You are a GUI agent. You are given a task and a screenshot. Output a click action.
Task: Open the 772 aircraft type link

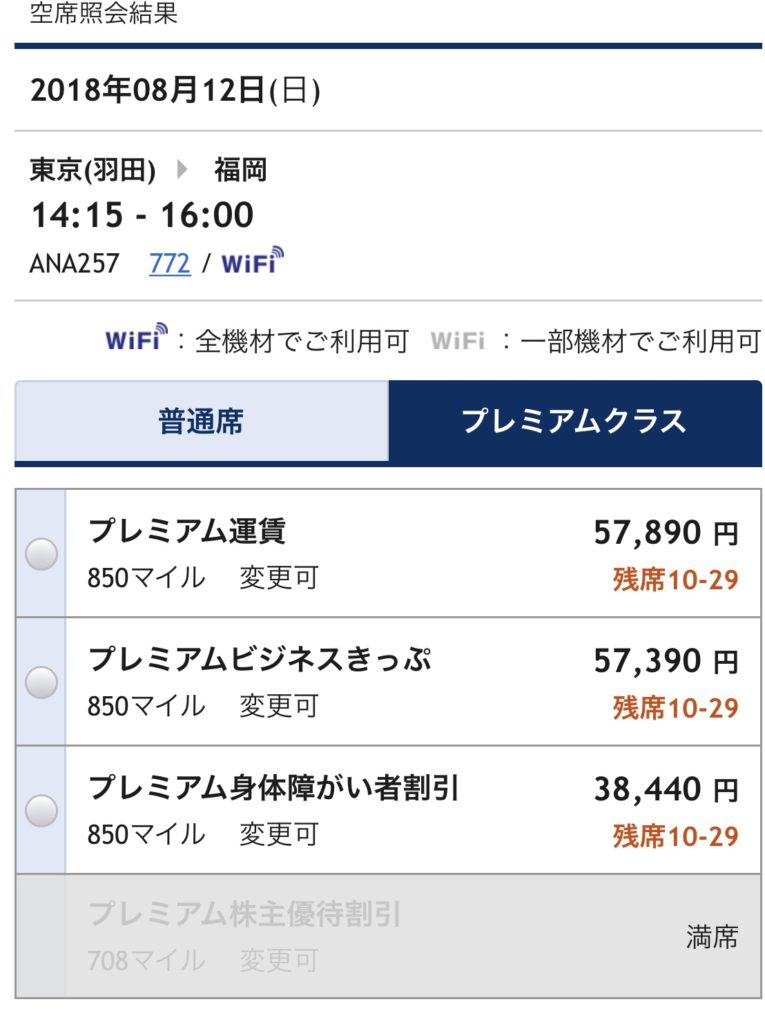(x=170, y=264)
